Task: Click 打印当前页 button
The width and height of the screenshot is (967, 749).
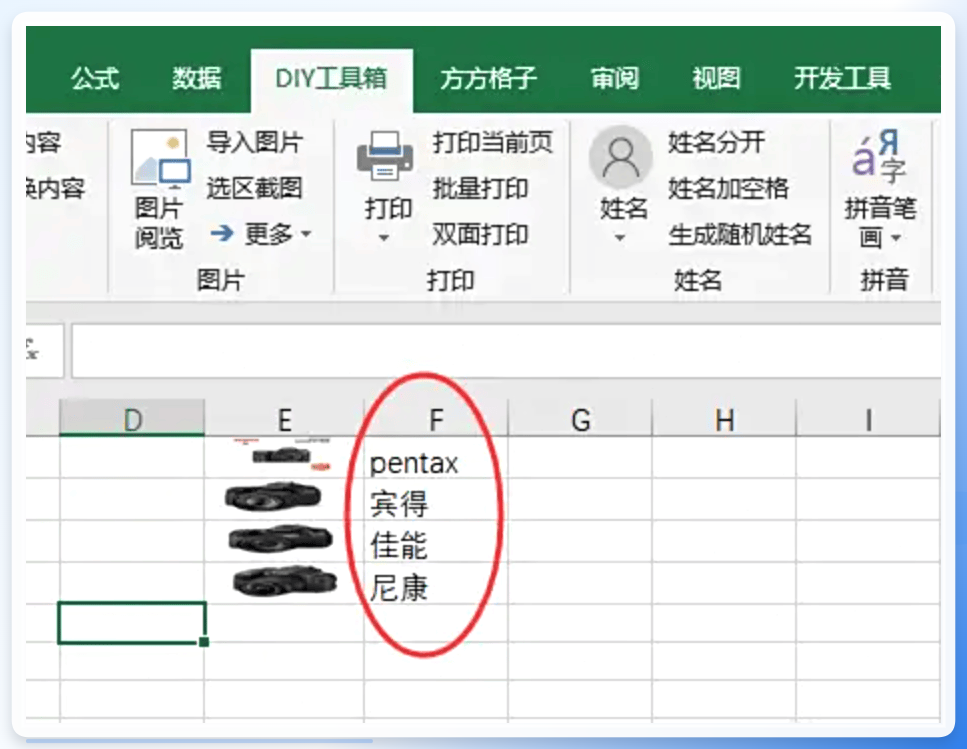Action: [493, 142]
